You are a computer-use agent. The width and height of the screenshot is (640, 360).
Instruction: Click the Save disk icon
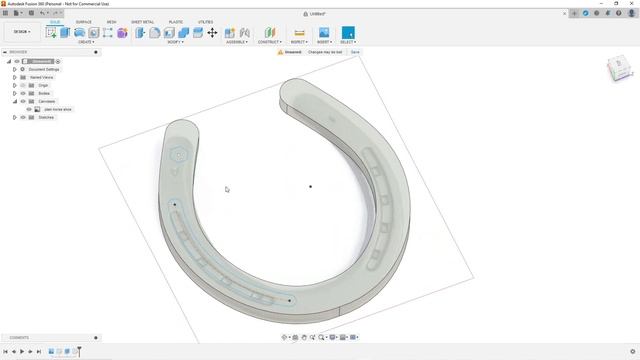[x=31, y=13]
